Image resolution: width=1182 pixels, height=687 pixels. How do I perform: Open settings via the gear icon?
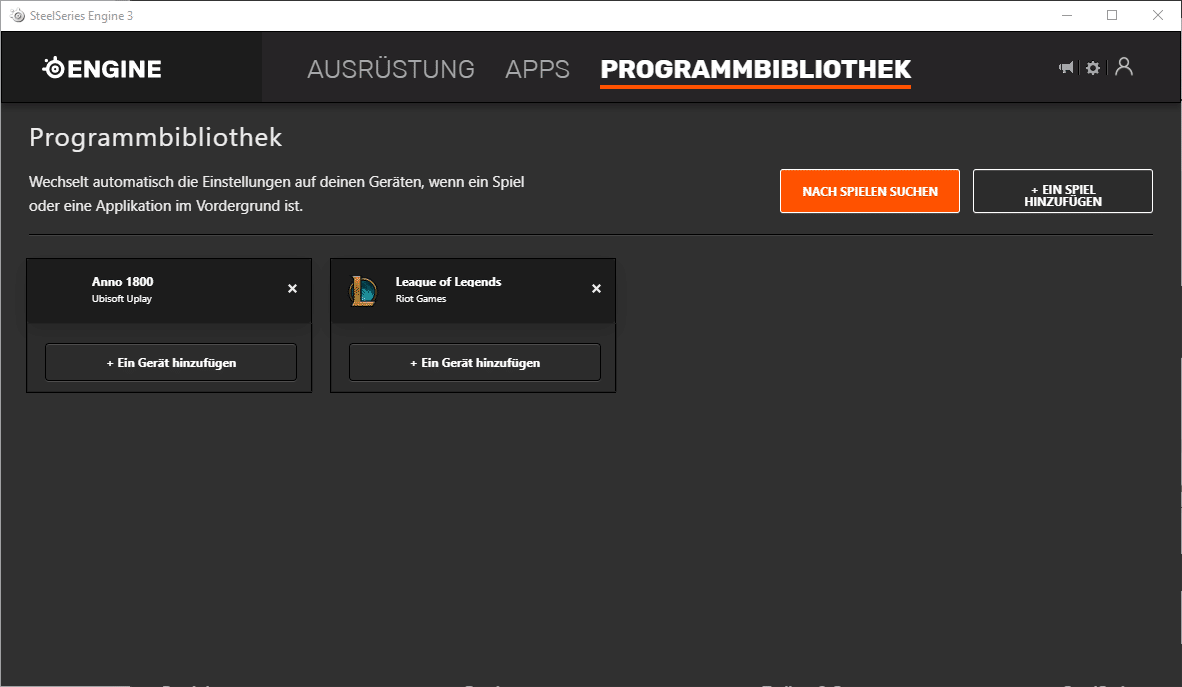(1093, 68)
